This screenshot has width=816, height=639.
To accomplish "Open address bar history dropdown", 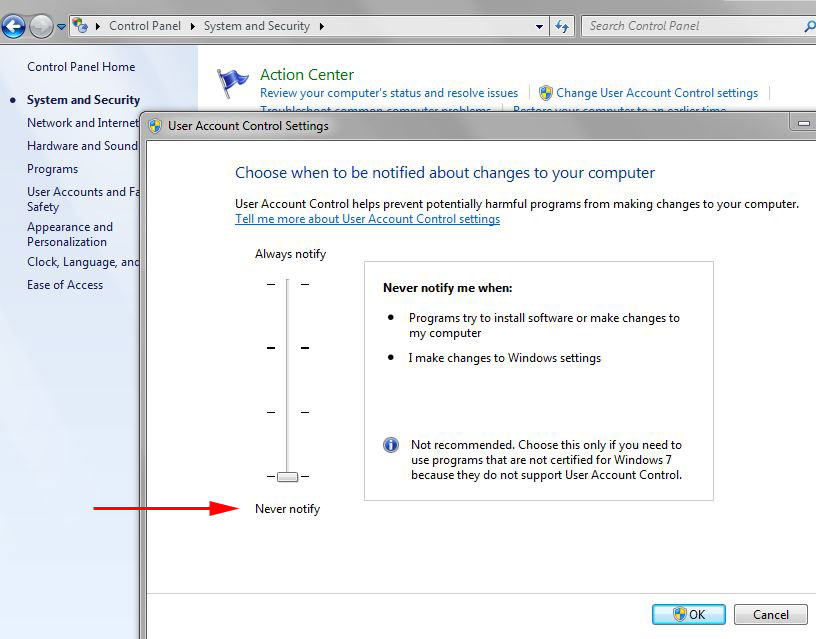I will (x=539, y=26).
